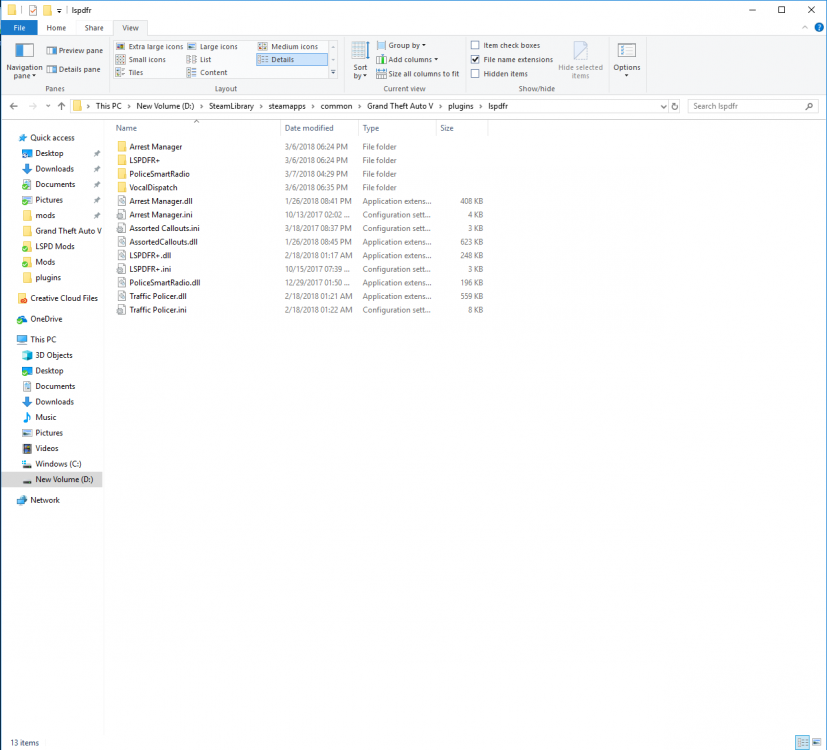827x750 pixels.
Task: Open the Group by dropdown
Action: 401,45
